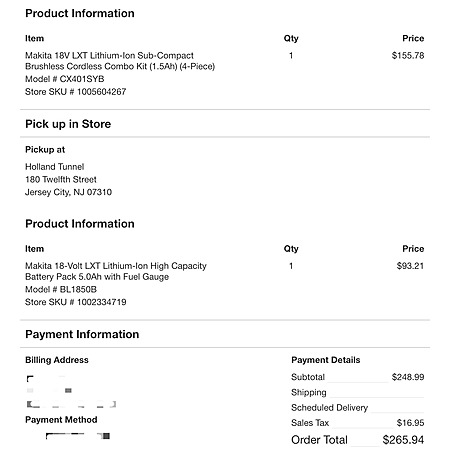This screenshot has width=450, height=450.
Task: Select Store SKU # 1005604267
Action: [76, 92]
